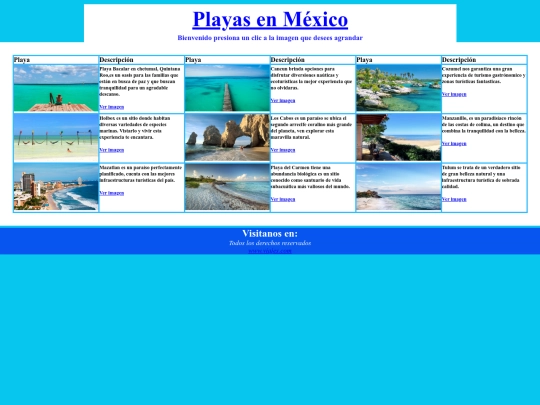Click the Bacalar dock beach thumbnail

coord(56,88)
